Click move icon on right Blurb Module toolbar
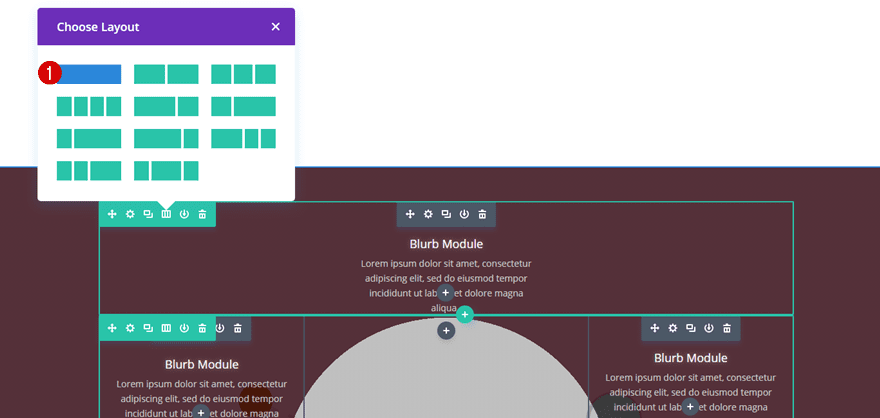Viewport: 880px width, 418px height. click(x=654, y=328)
